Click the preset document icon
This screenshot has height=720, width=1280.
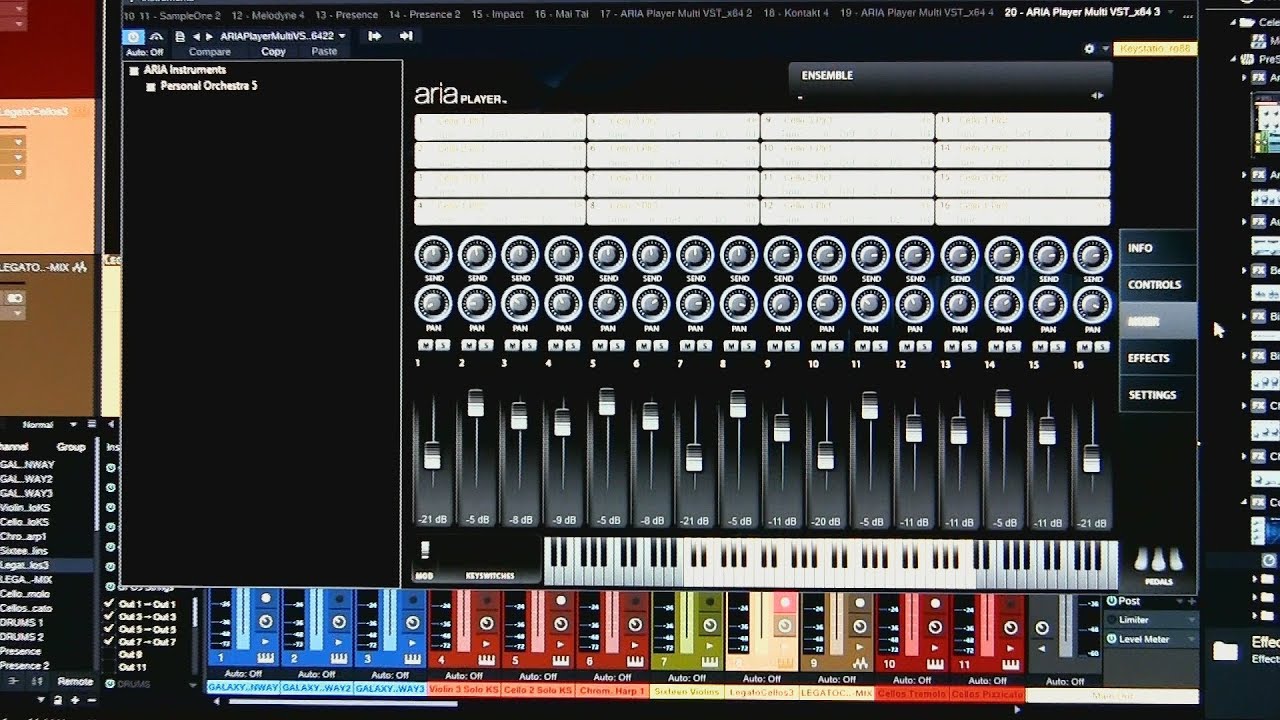(x=180, y=36)
